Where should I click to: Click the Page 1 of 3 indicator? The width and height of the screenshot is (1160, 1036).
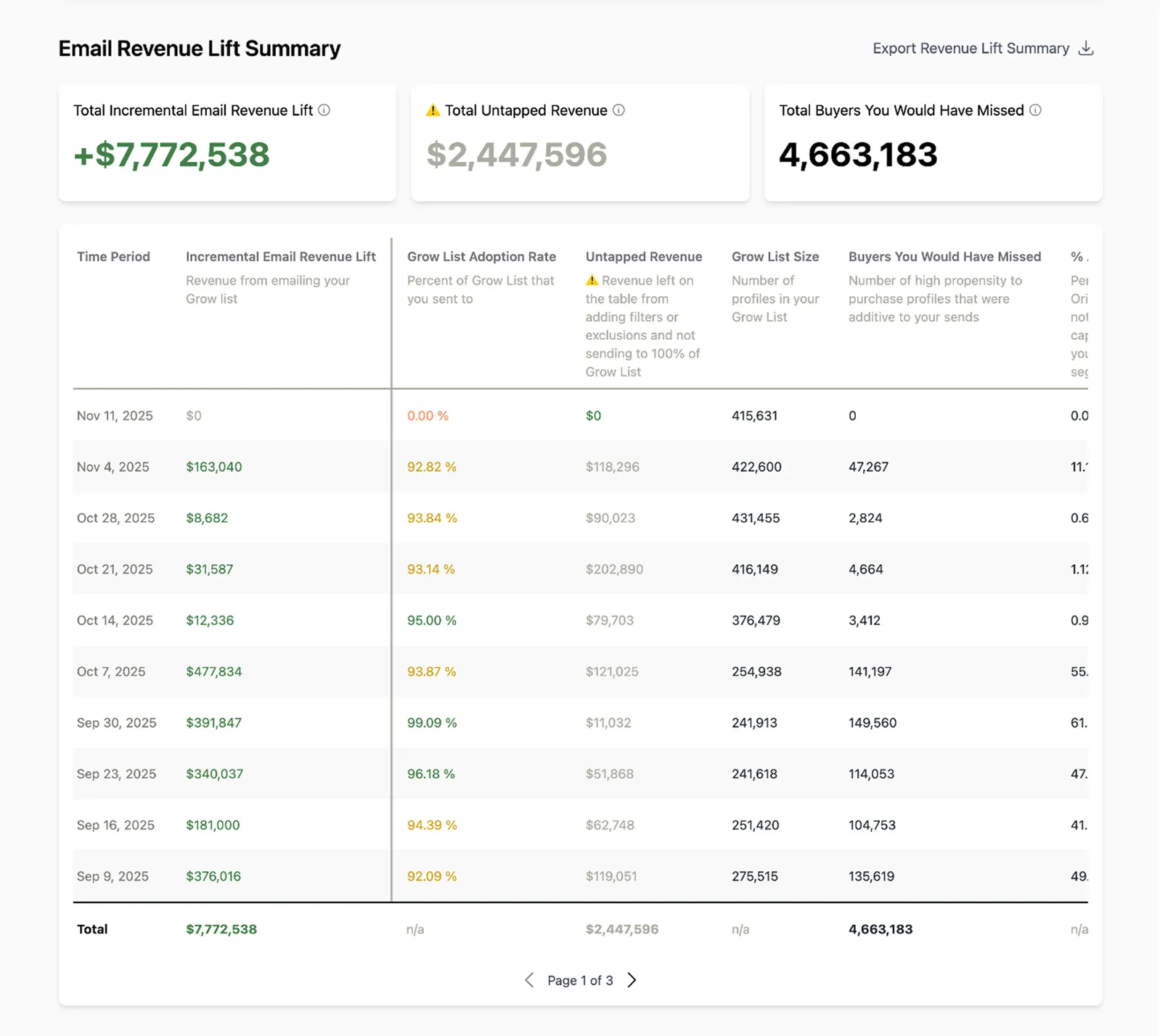(580, 981)
